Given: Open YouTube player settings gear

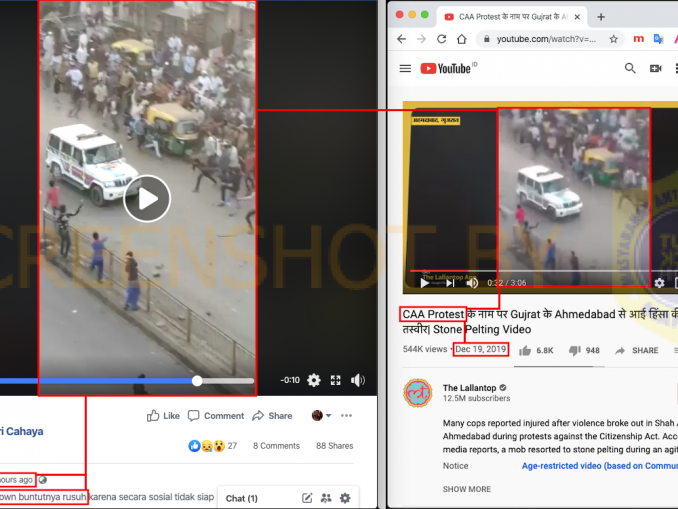Looking at the screenshot, I should point(659,283).
